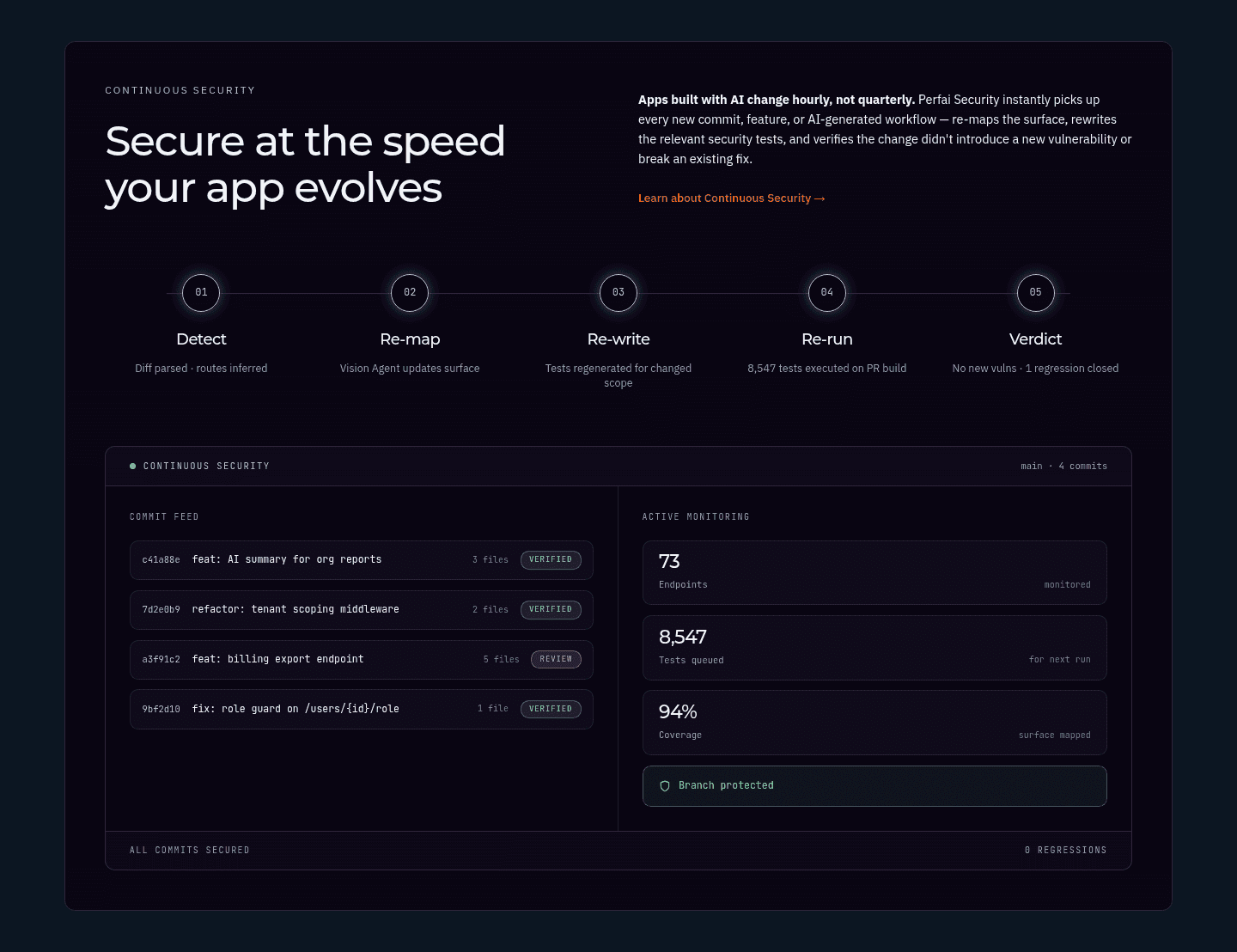Screen dimensions: 1237x952
Task: Click the shield icon beside Branch protected
Action: click(665, 786)
